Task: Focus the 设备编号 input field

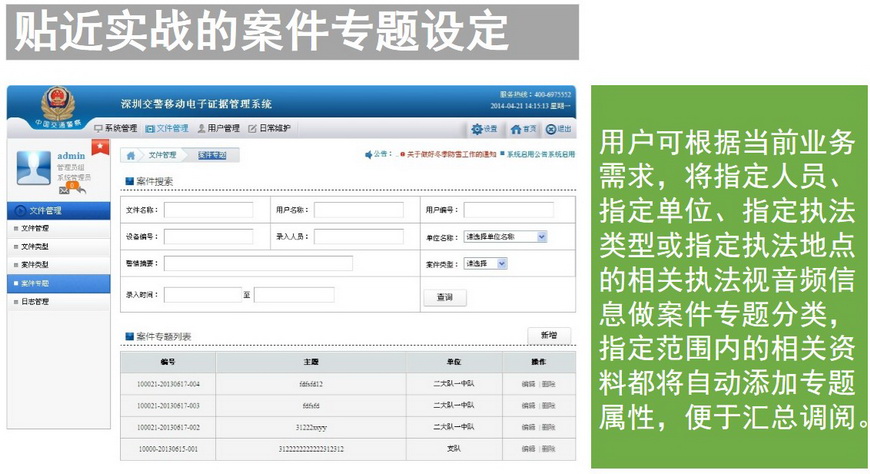Action: tap(209, 236)
